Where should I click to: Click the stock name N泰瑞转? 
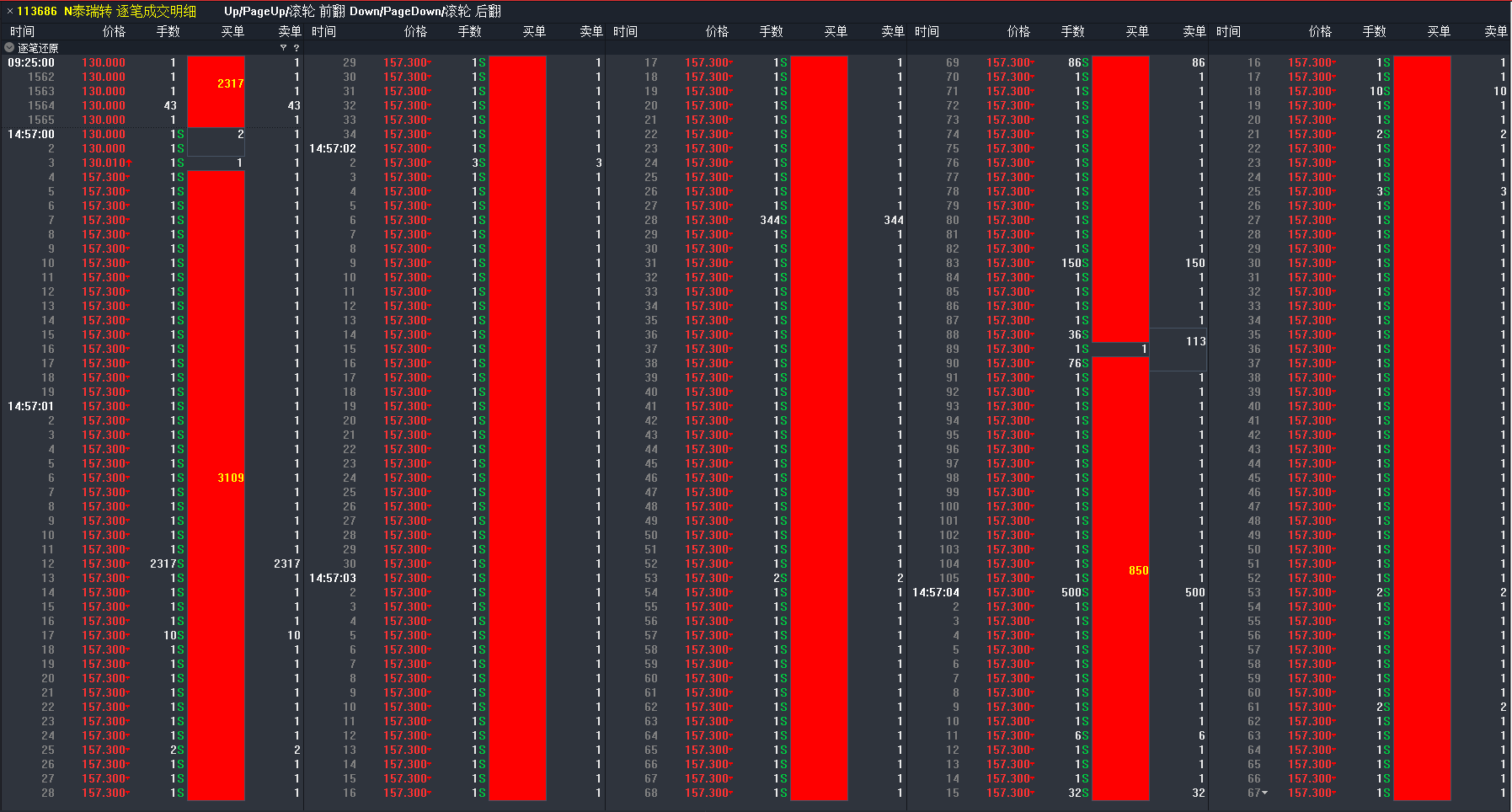pos(88,12)
